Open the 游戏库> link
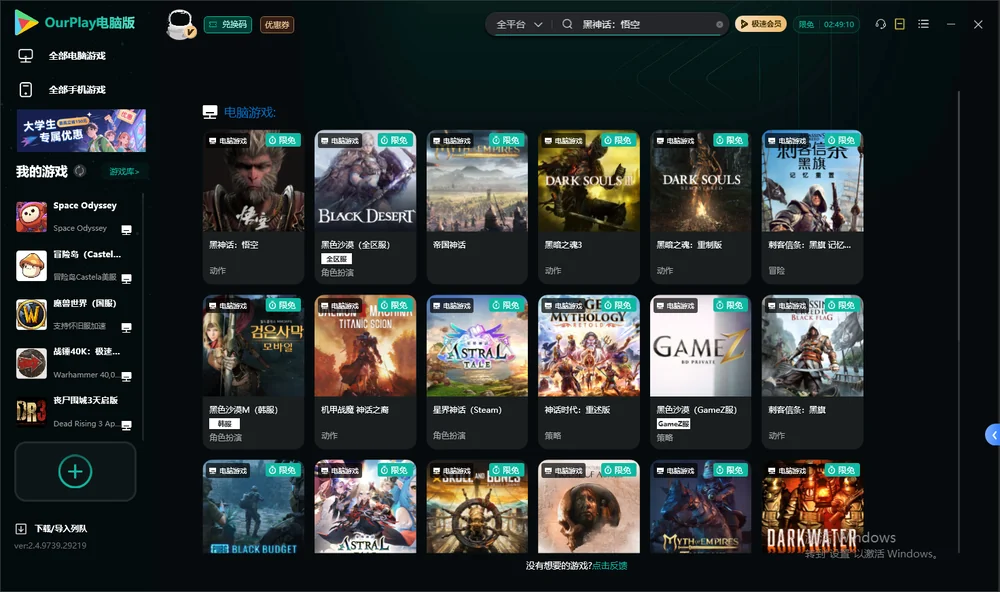This screenshot has height=592, width=1000. tap(124, 172)
